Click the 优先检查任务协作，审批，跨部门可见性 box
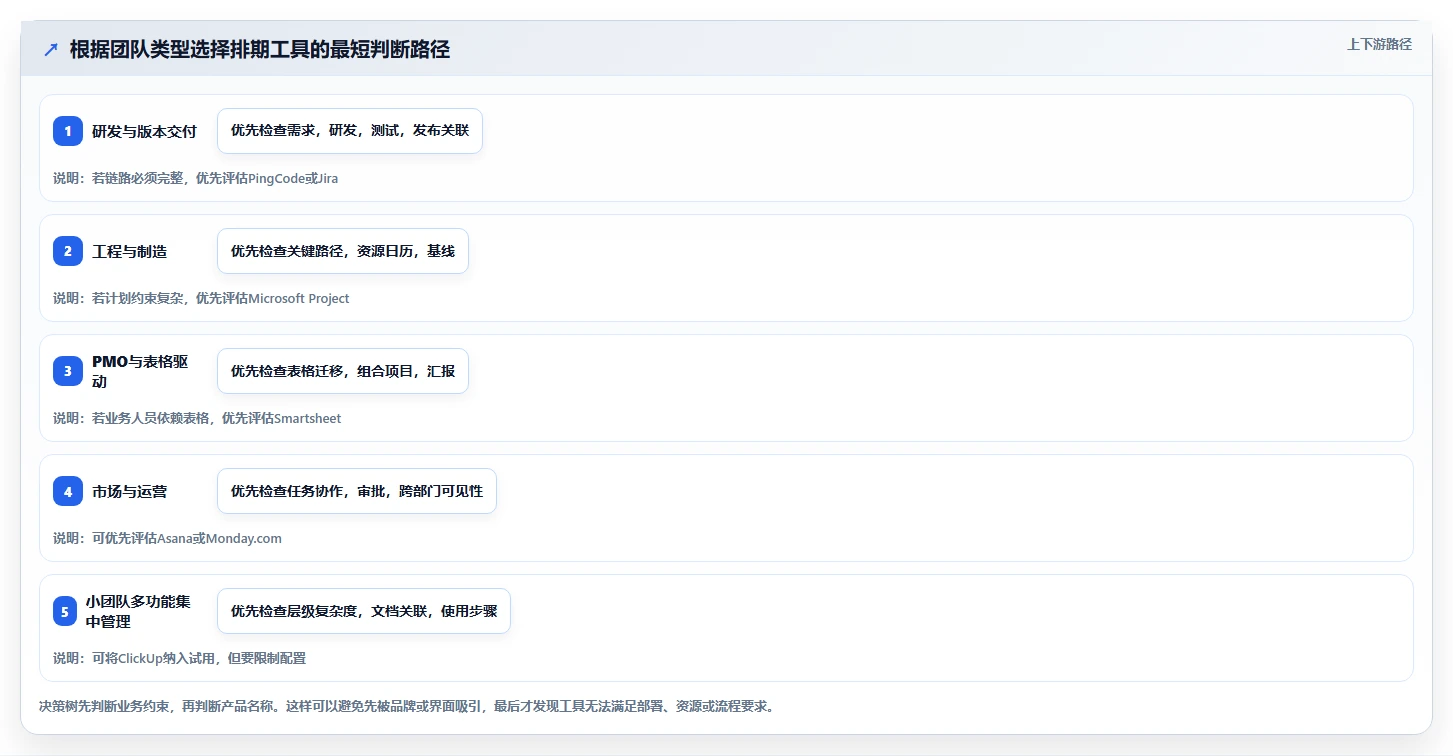Viewport: 1453px width, 756px height. click(x=357, y=491)
